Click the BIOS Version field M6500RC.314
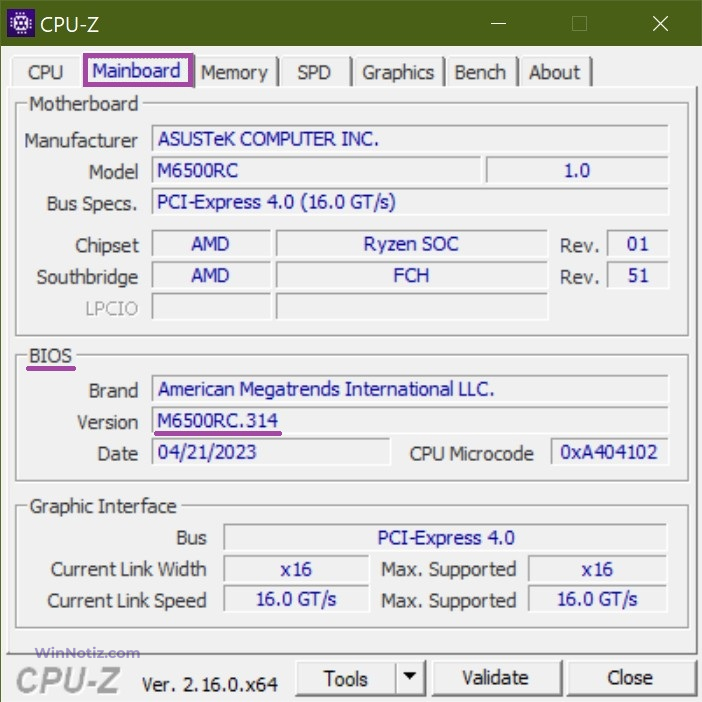 coord(409,421)
